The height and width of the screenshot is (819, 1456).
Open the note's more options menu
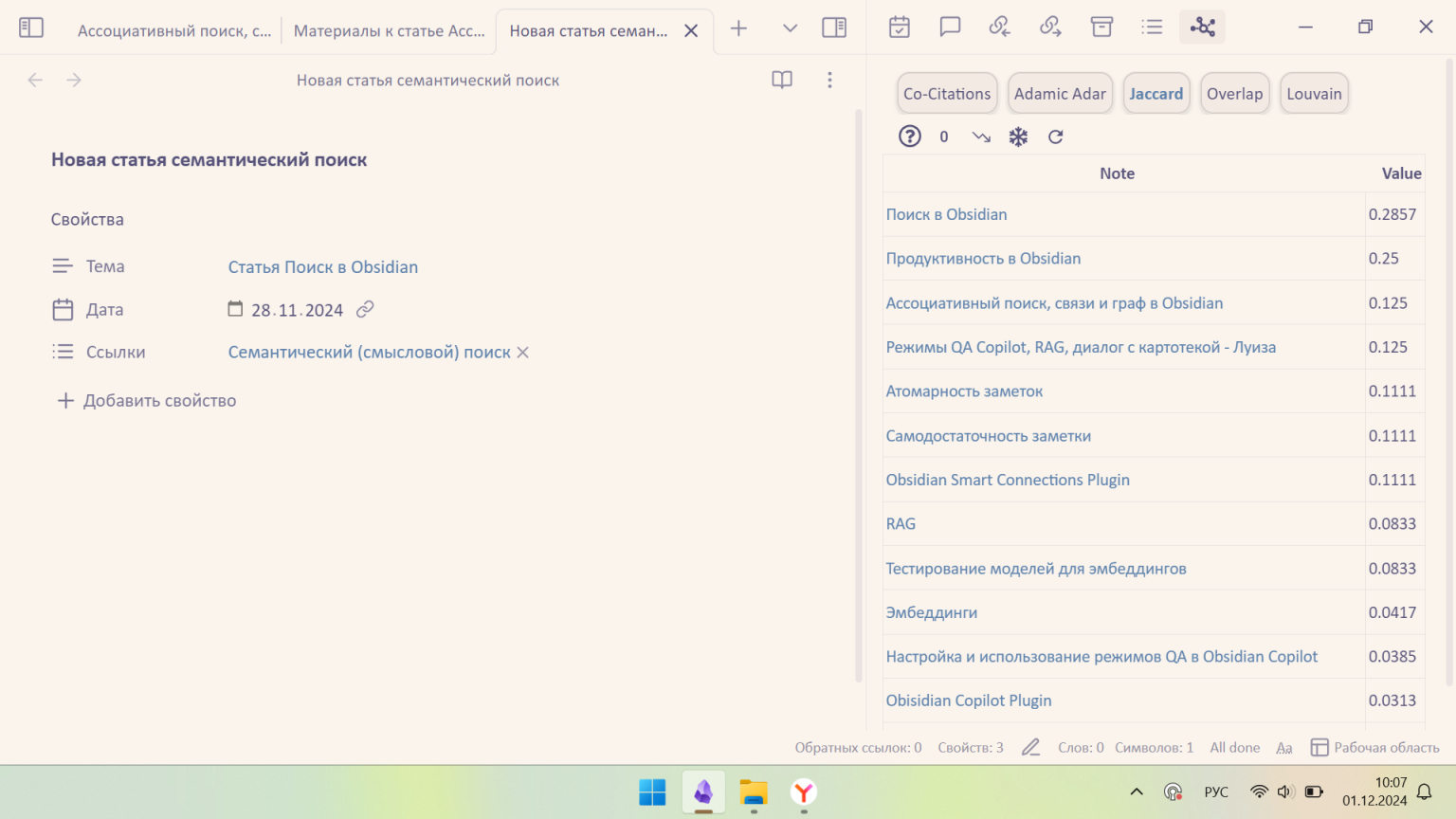point(829,81)
